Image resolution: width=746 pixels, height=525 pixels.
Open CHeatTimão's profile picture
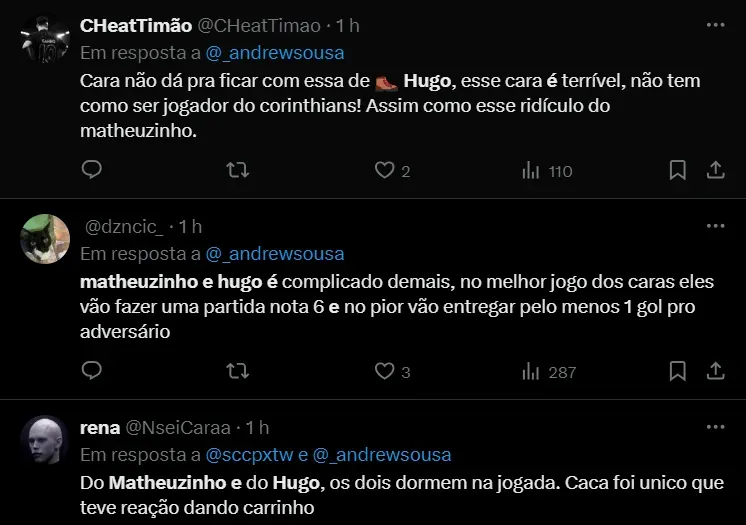click(x=45, y=40)
